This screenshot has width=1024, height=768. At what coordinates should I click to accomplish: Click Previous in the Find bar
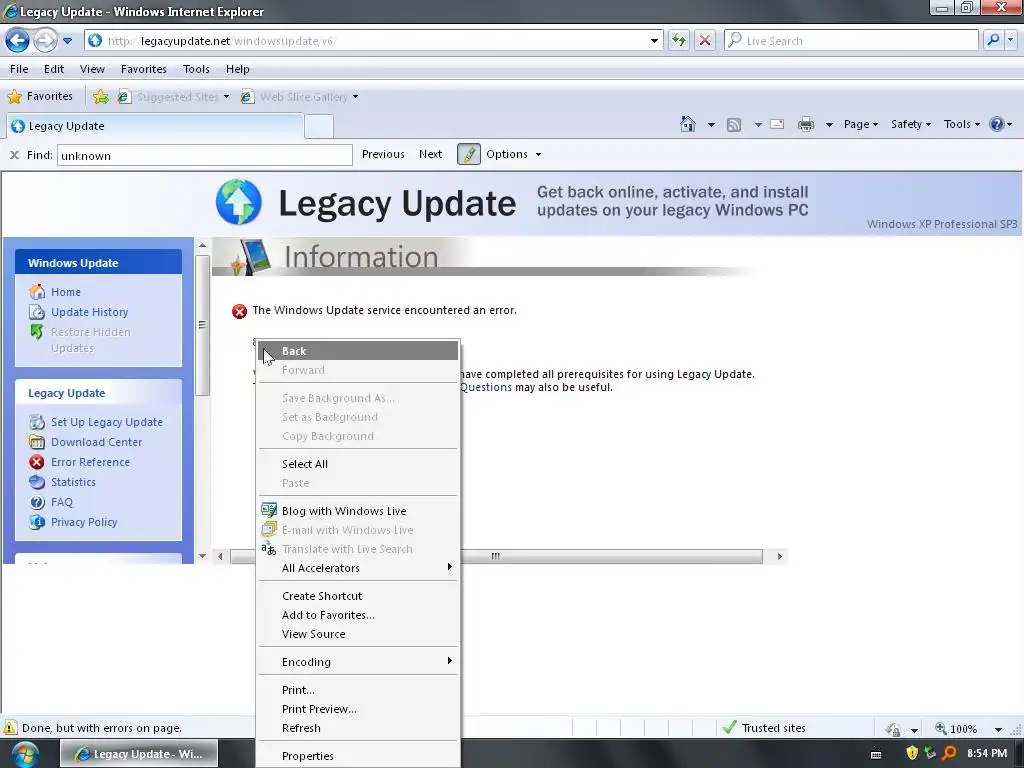(383, 154)
